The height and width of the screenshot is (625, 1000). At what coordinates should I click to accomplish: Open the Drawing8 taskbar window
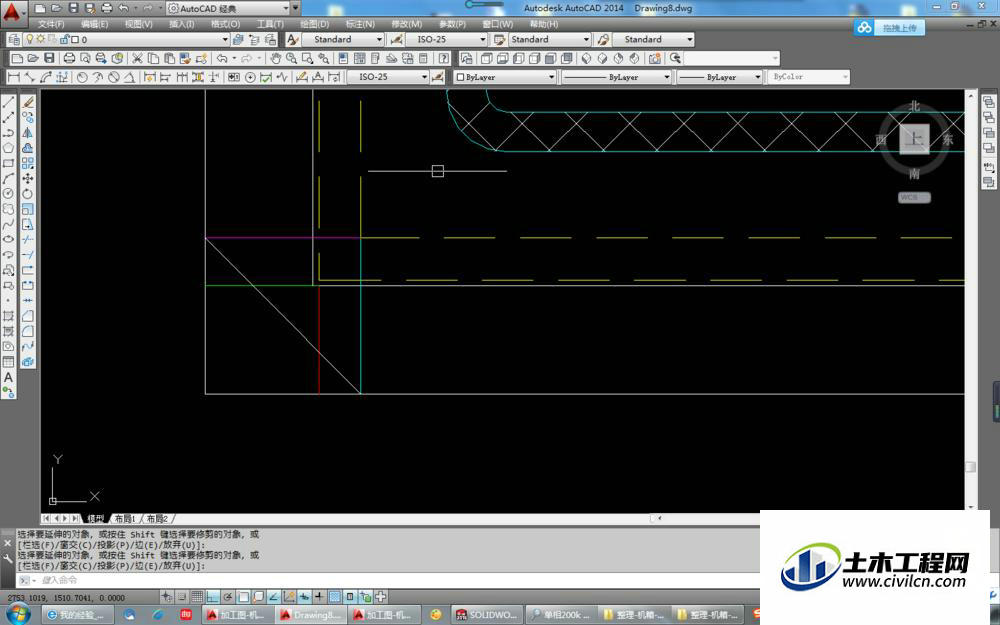pyautogui.click(x=311, y=615)
